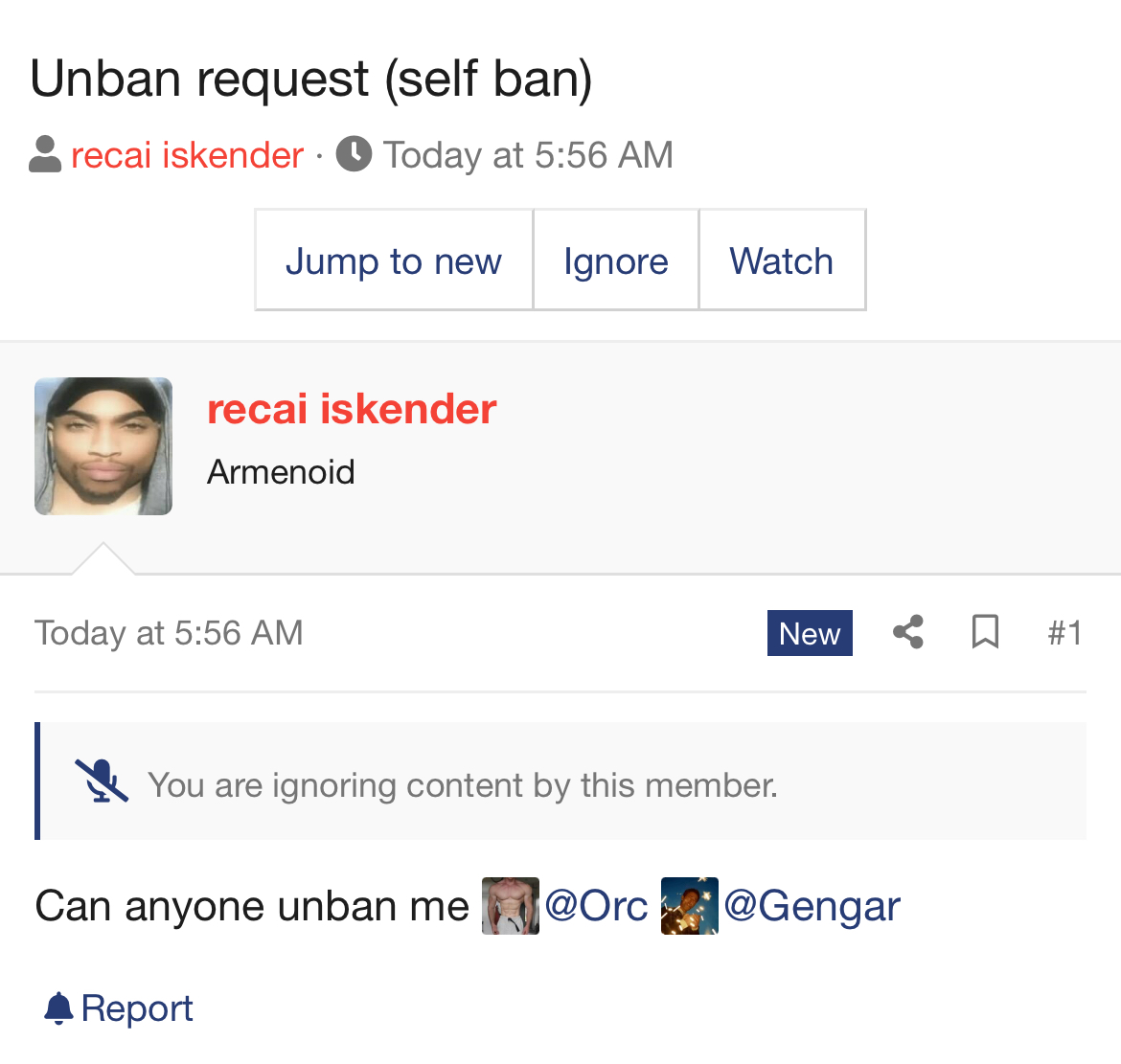1121x1064 pixels.
Task: Click the Report link below the post
Action: point(137,1008)
